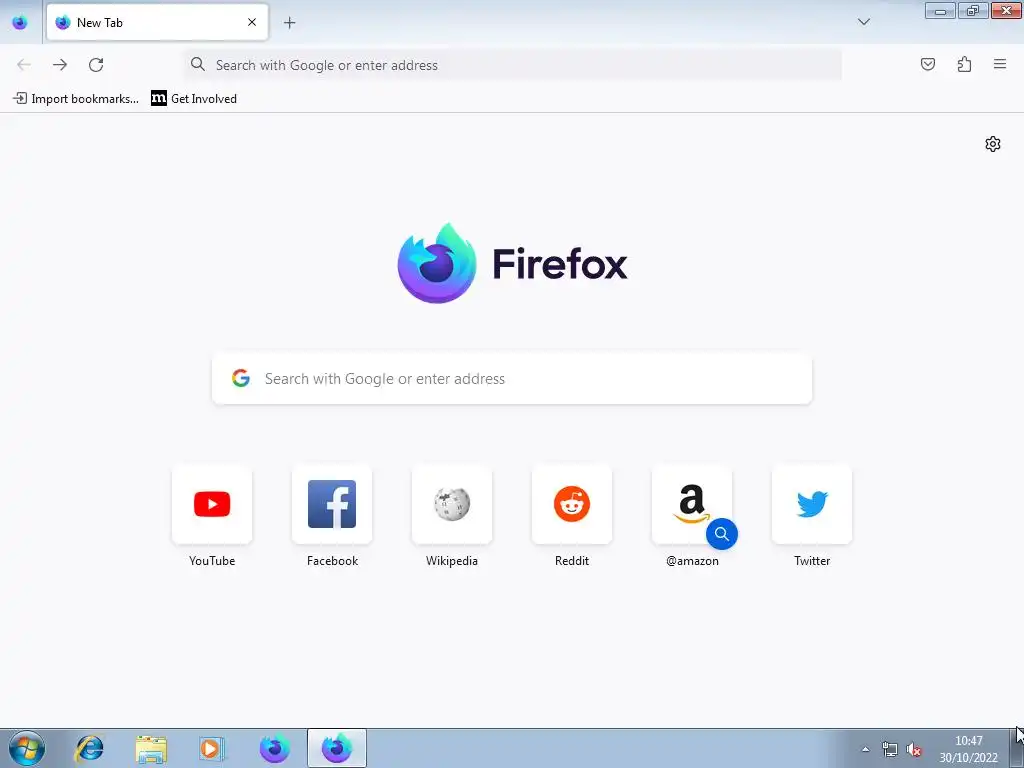Expand the list all tabs chevron
The image size is (1024, 768).
pyautogui.click(x=863, y=22)
